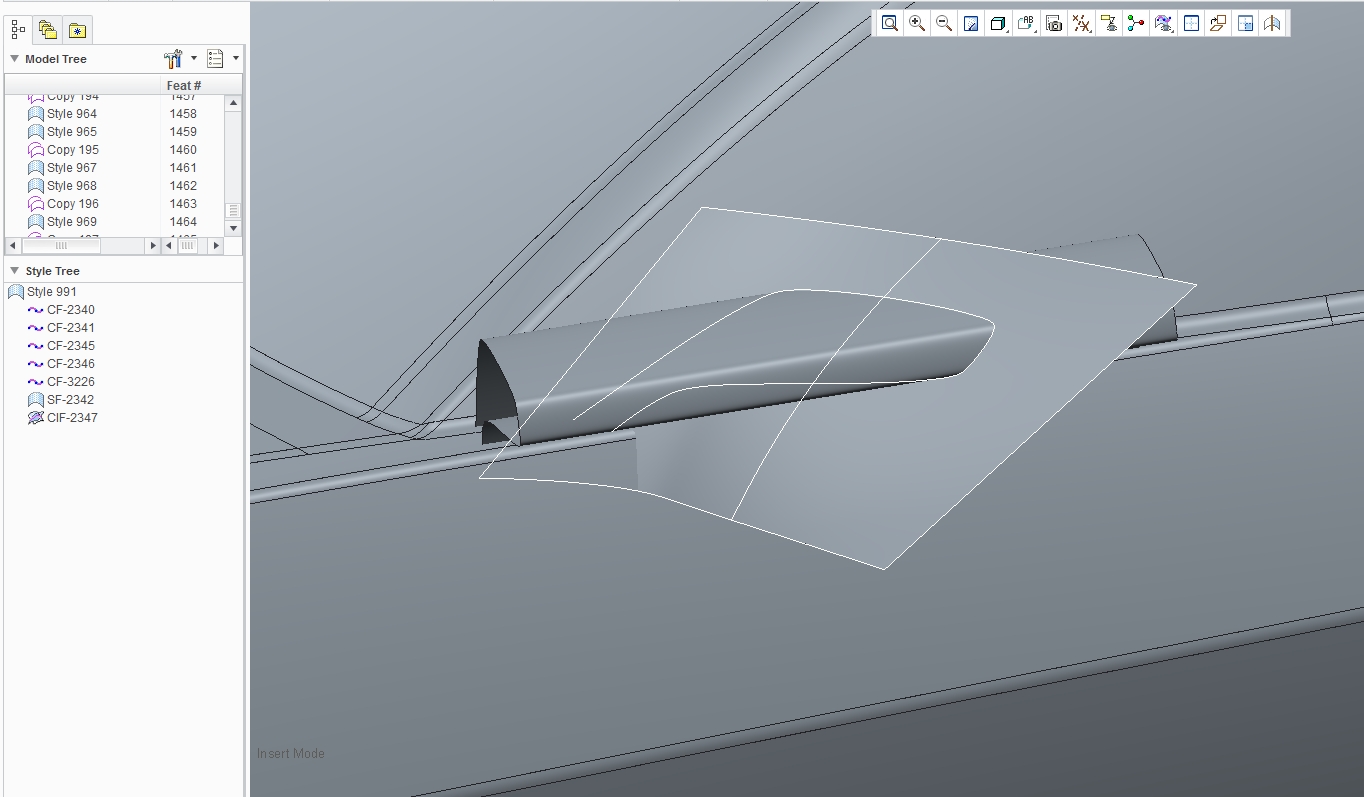Select Style 968 in the Model Tree
Viewport: 1364px width, 797px height.
(72, 186)
